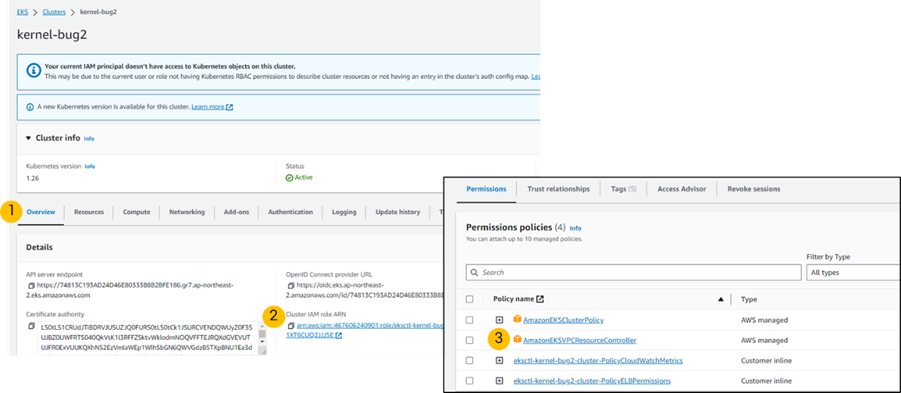Select all policies with header checkbox
The image size is (901, 393).
[470, 299]
